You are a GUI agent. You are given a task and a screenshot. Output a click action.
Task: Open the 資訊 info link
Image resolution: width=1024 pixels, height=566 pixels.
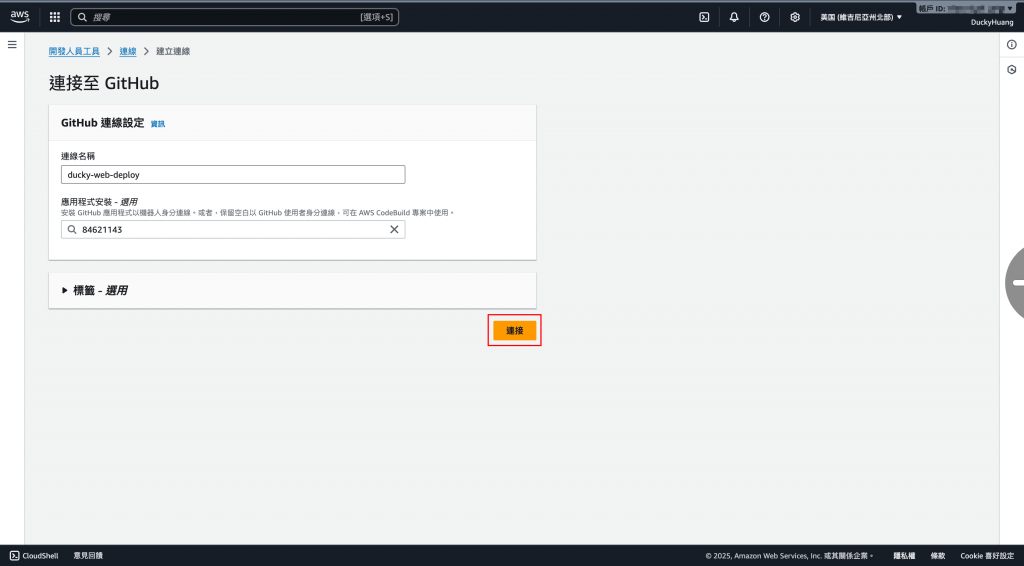click(157, 124)
